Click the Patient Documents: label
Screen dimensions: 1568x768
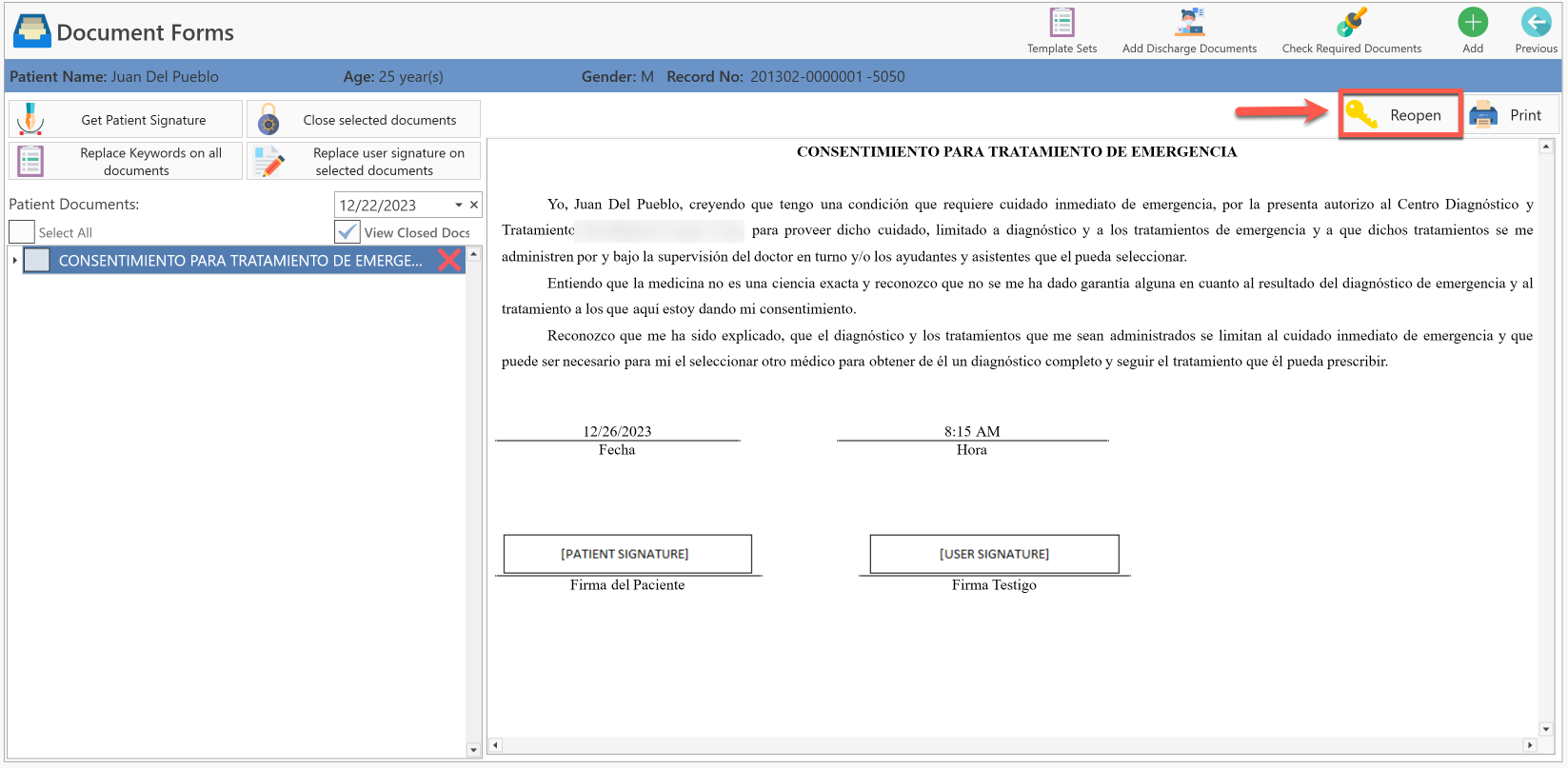pyautogui.click(x=74, y=205)
